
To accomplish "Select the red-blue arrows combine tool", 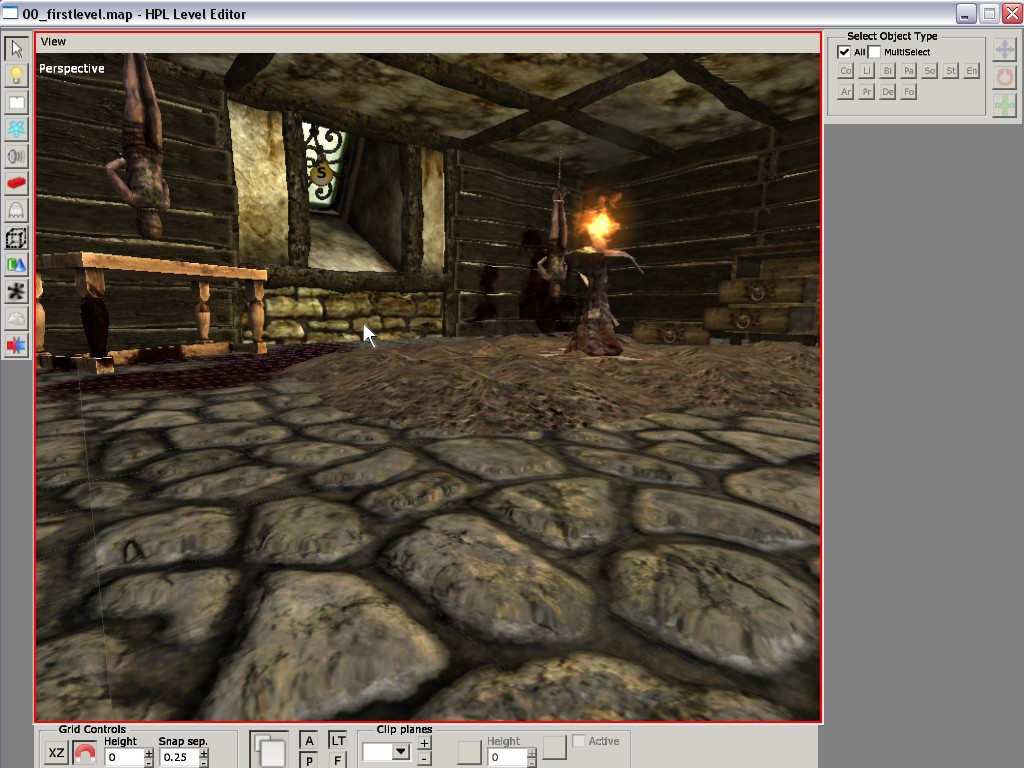I will (17, 345).
